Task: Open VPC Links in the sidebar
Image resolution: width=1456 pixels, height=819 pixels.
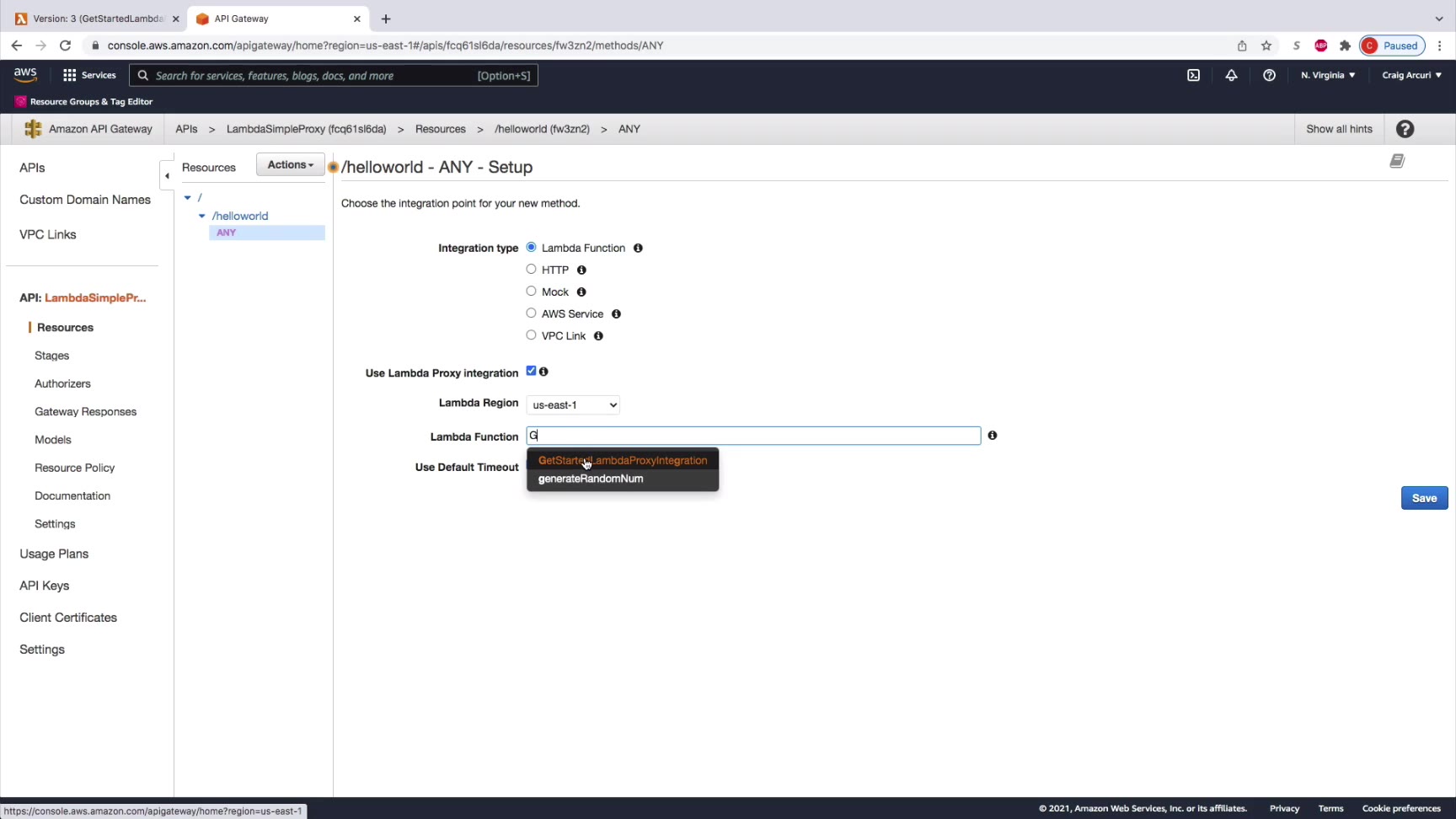Action: 48,235
